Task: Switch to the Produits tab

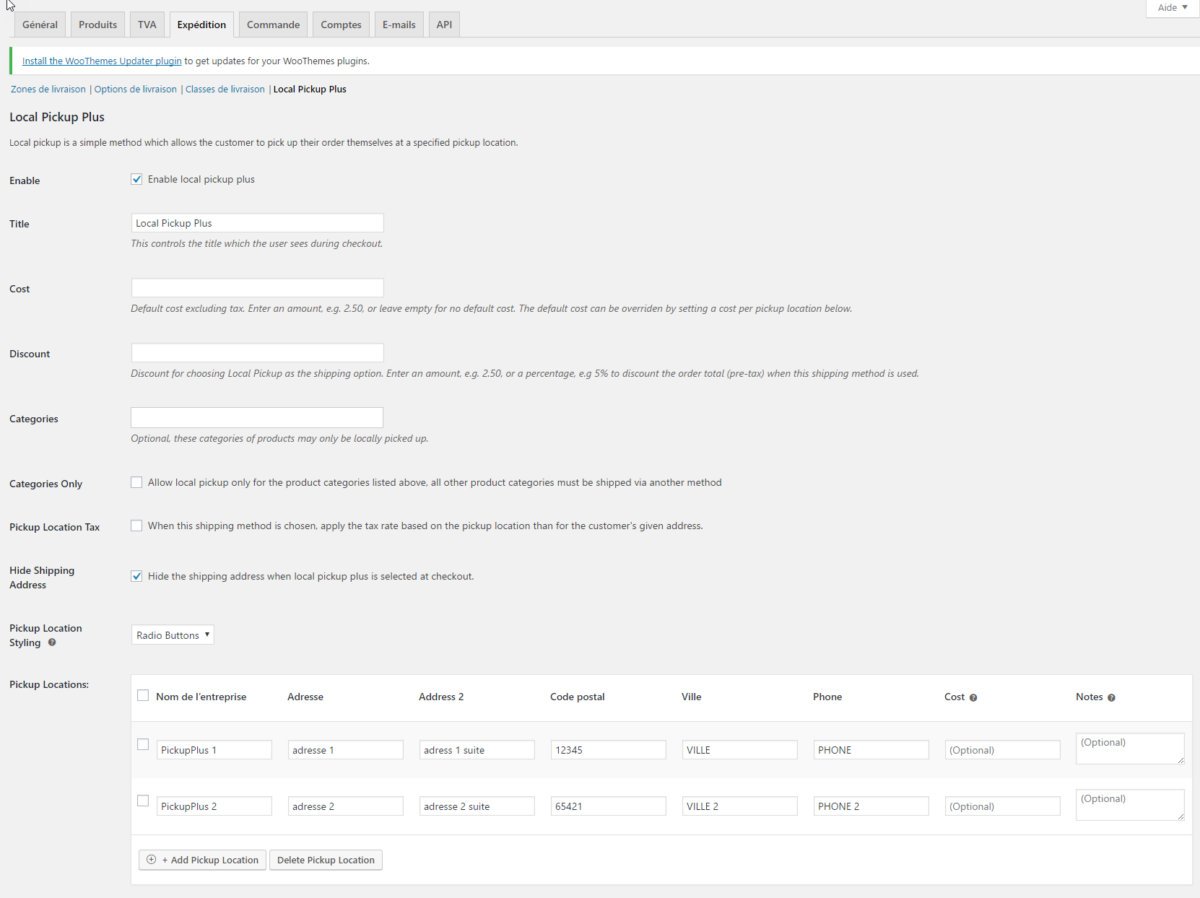Action: (x=98, y=25)
